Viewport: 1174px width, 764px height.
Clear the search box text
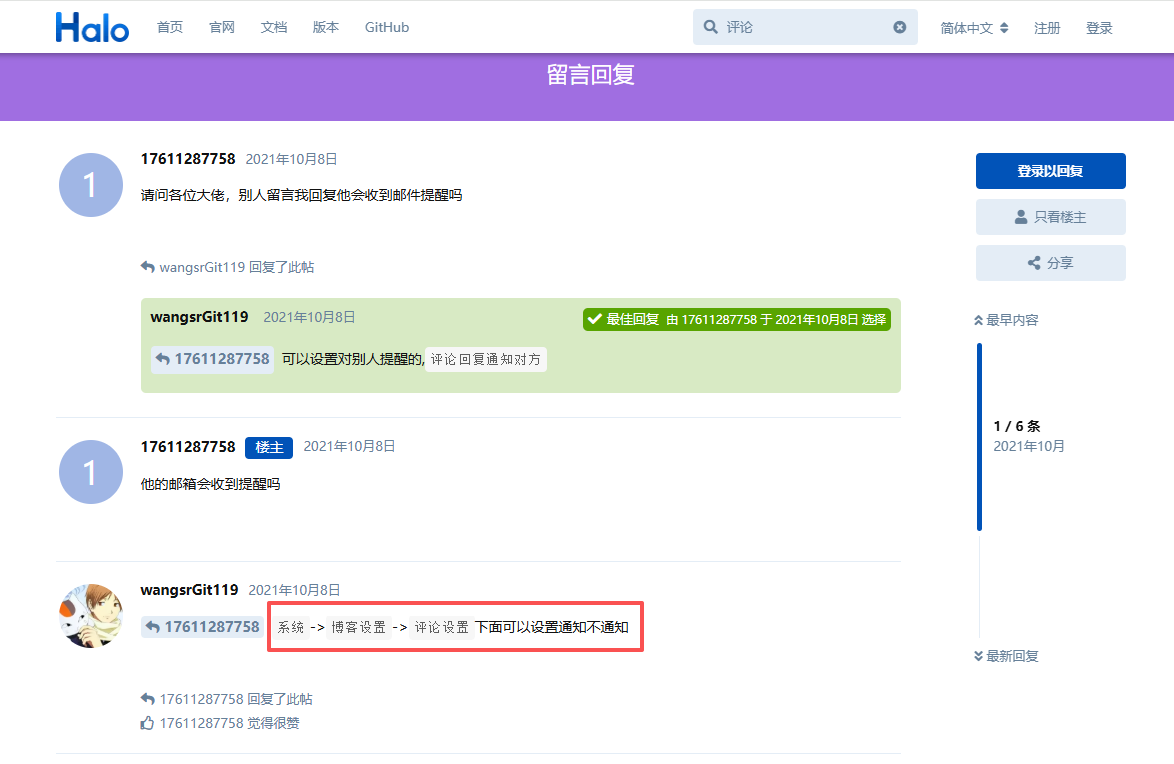click(x=899, y=27)
